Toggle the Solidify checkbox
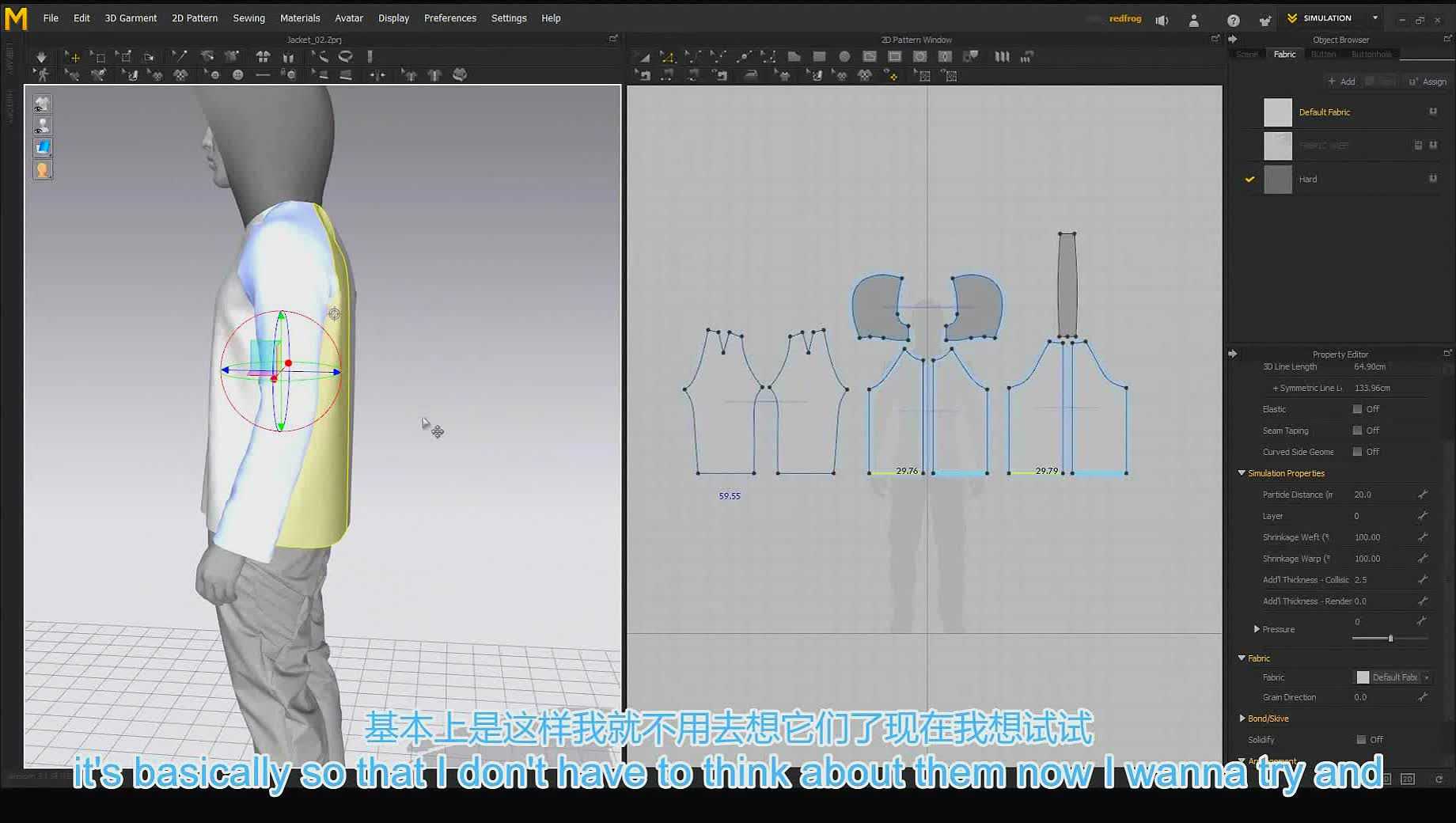This screenshot has width=1456, height=823. [1361, 740]
